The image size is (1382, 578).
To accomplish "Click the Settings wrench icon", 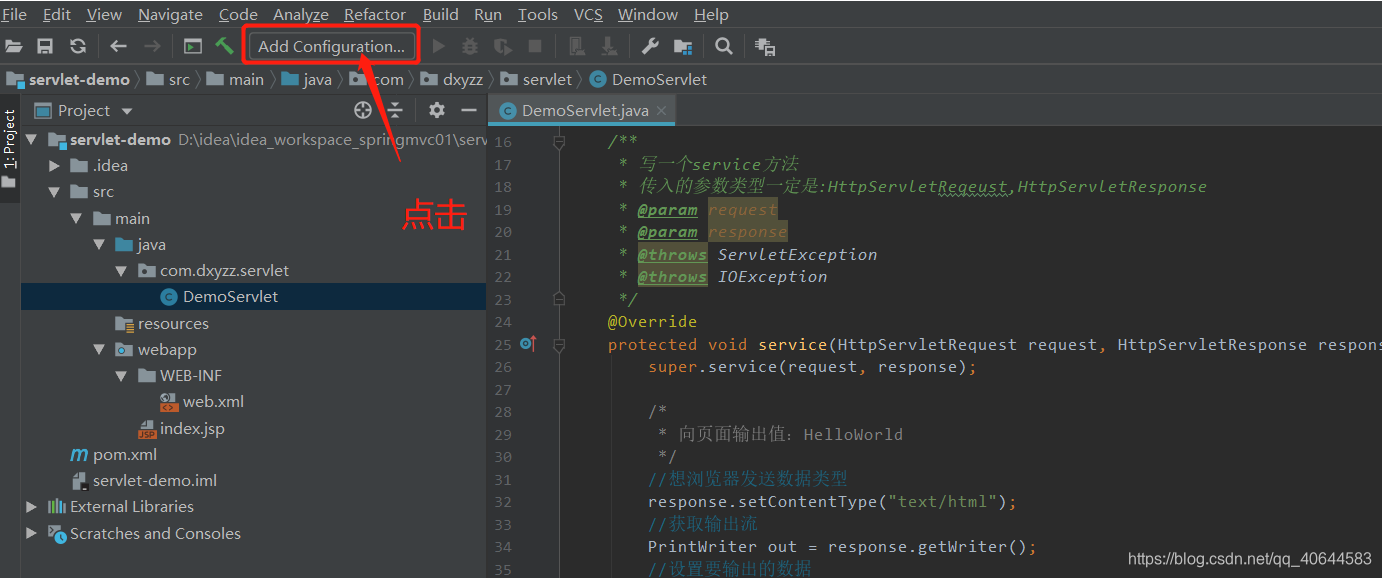I will 650,46.
